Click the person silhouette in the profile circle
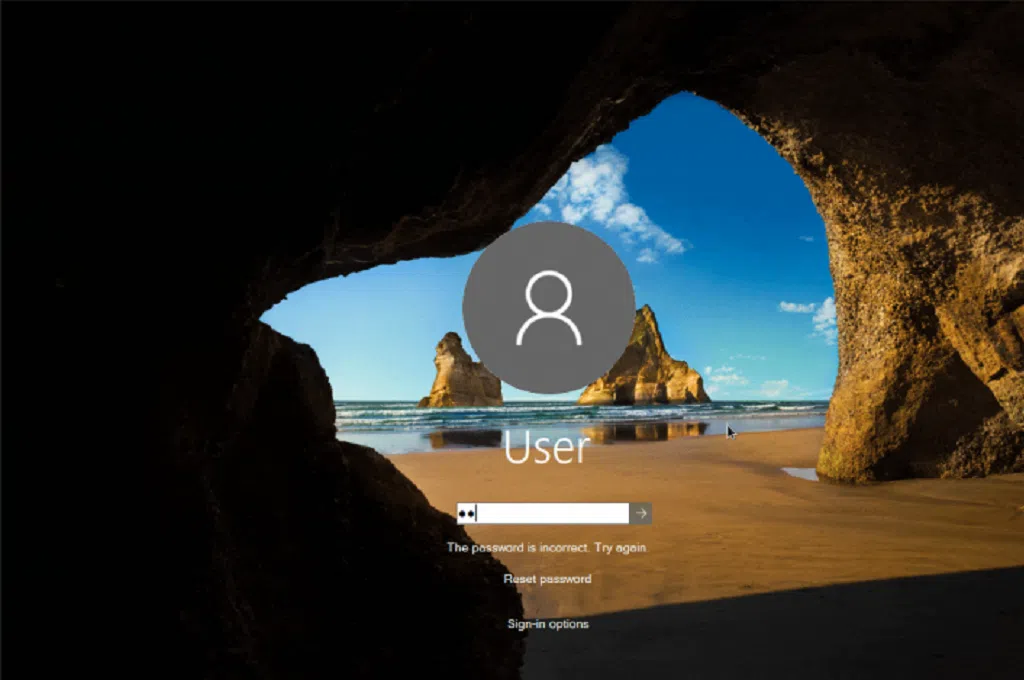Screen dimensions: 1024x680 [547, 313]
